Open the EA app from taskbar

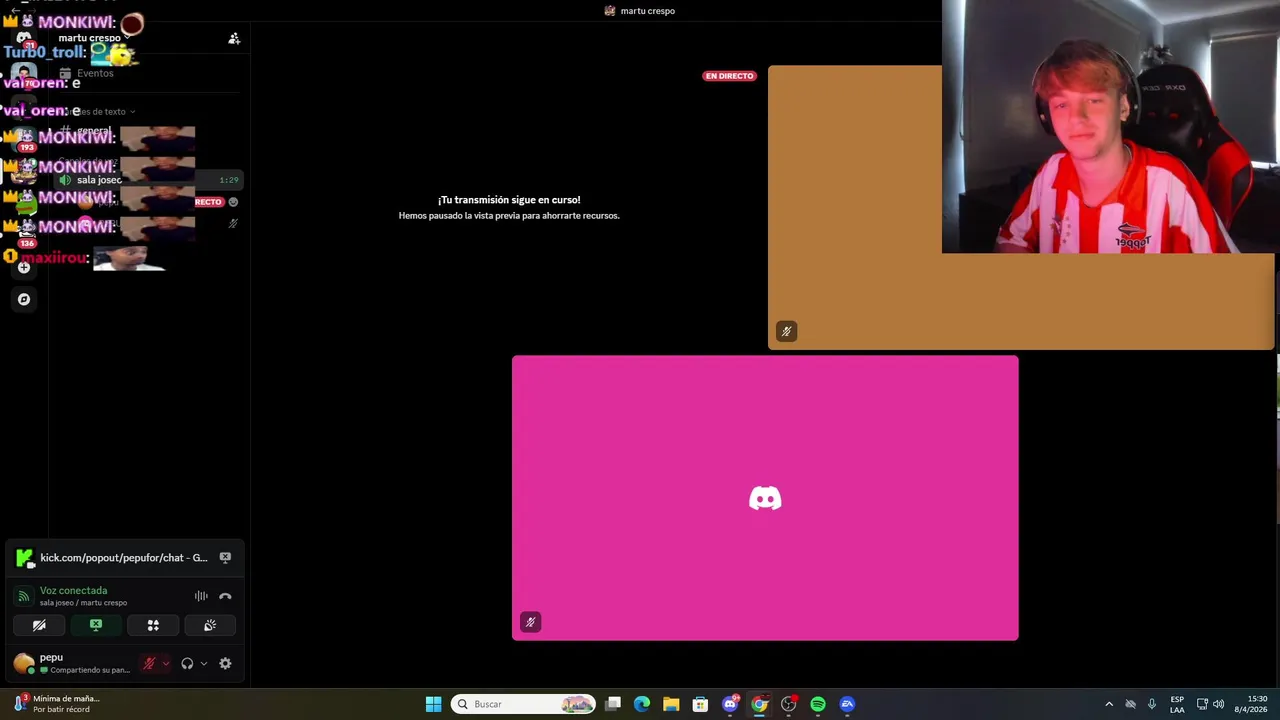pos(847,704)
